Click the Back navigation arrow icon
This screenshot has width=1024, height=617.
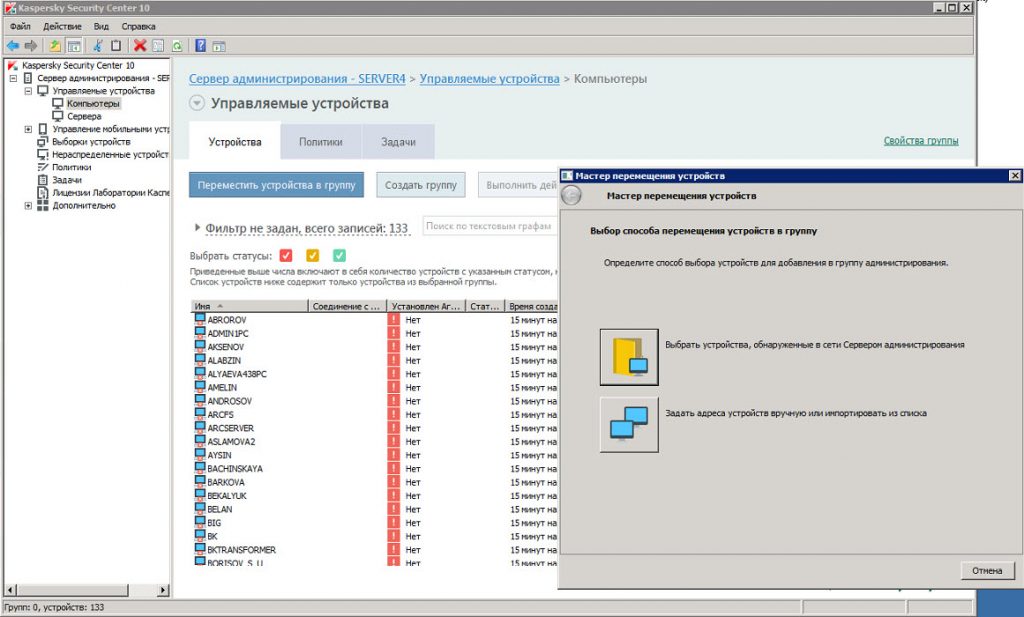pos(12,46)
